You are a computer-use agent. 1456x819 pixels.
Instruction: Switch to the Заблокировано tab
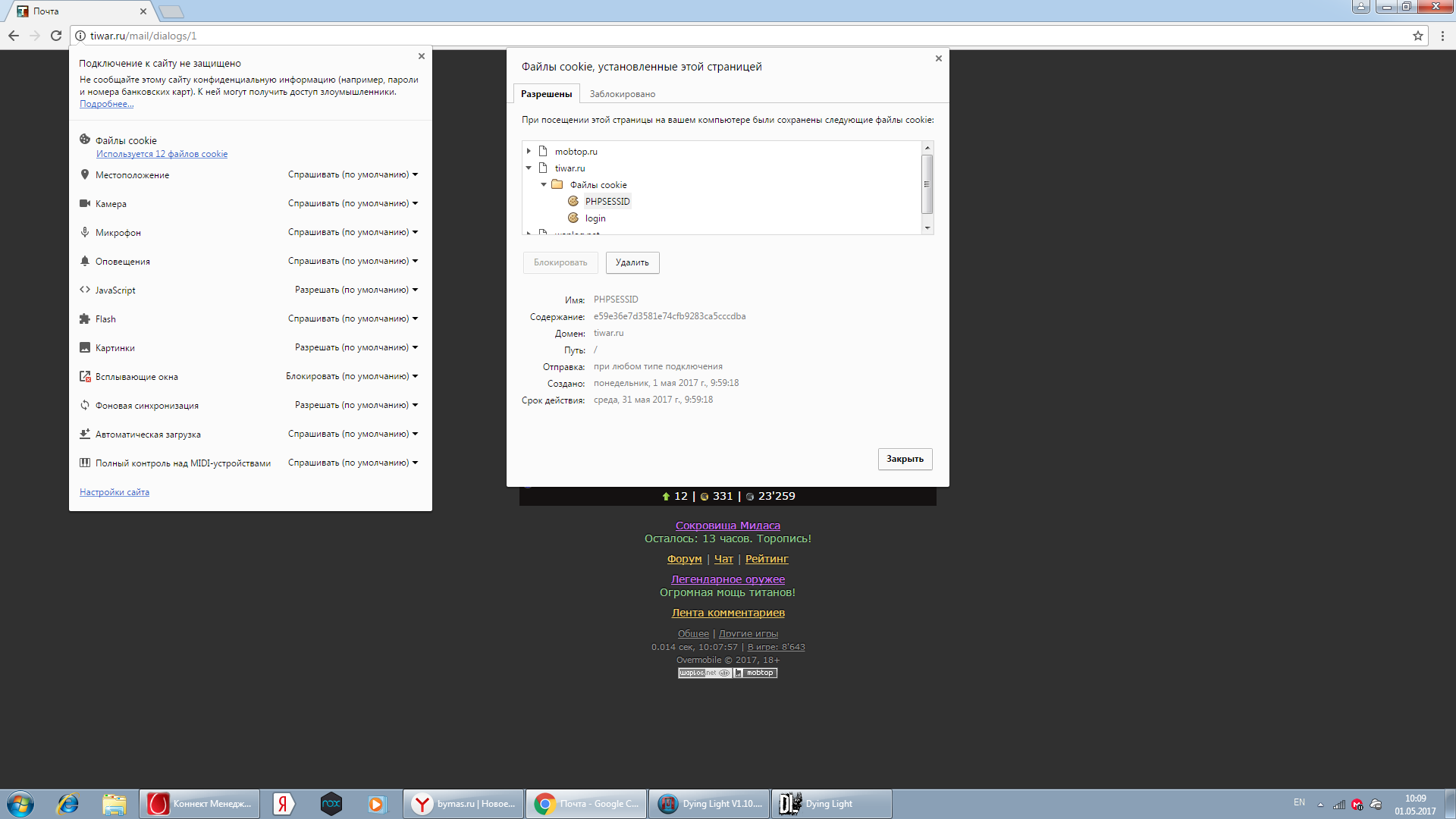[622, 94]
